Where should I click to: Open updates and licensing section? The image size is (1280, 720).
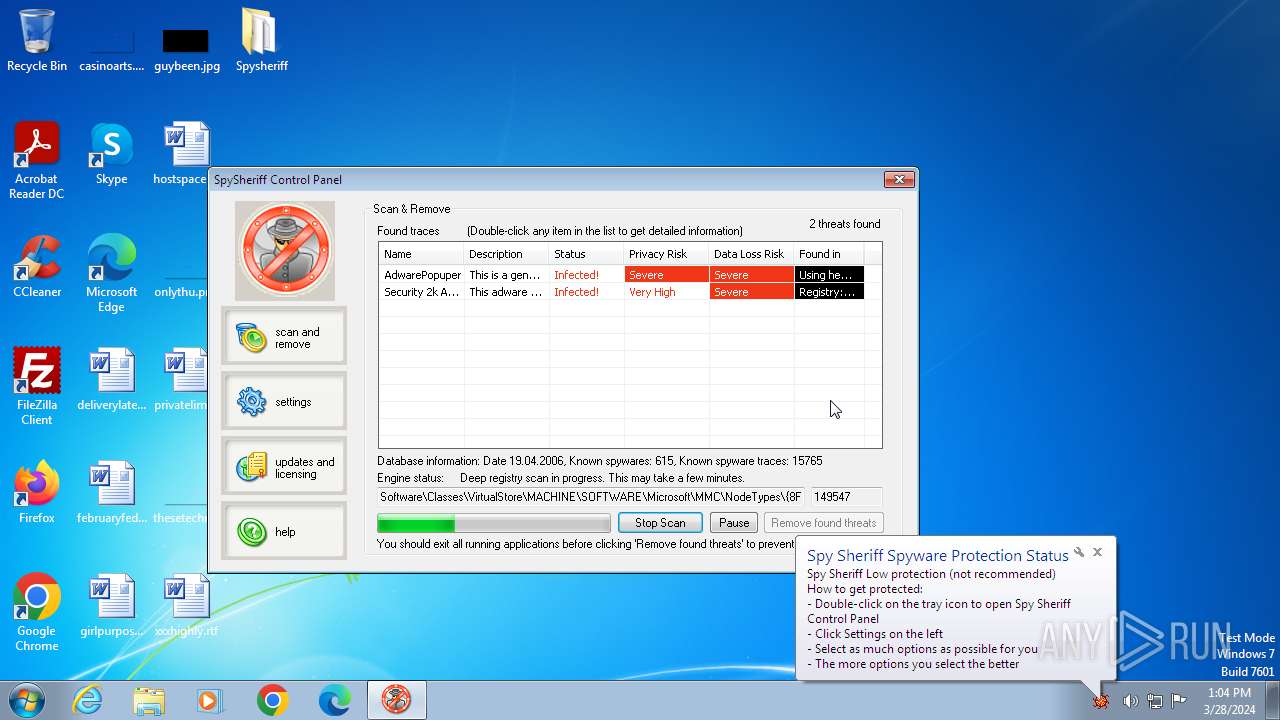pos(284,467)
